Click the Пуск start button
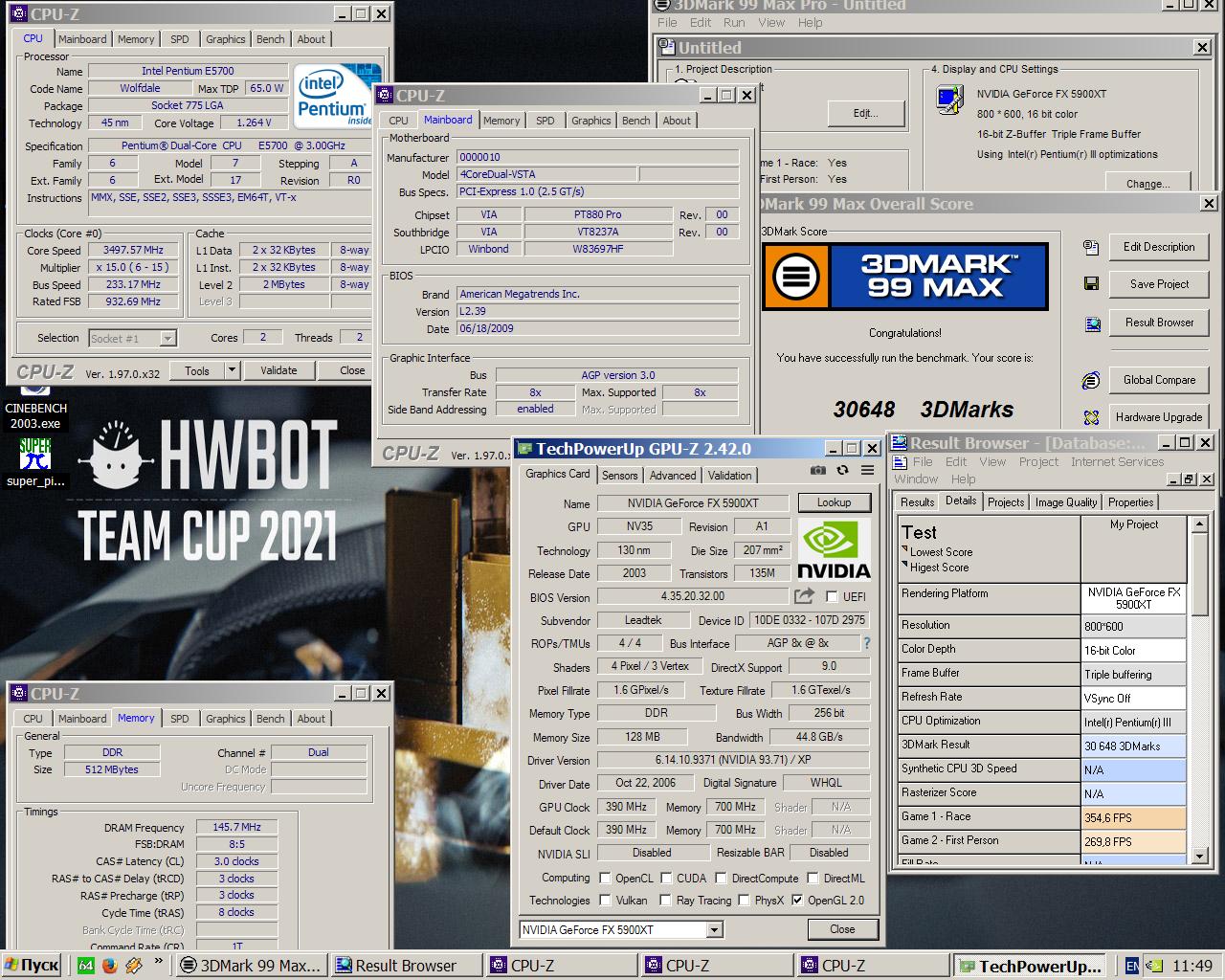 click(x=32, y=966)
